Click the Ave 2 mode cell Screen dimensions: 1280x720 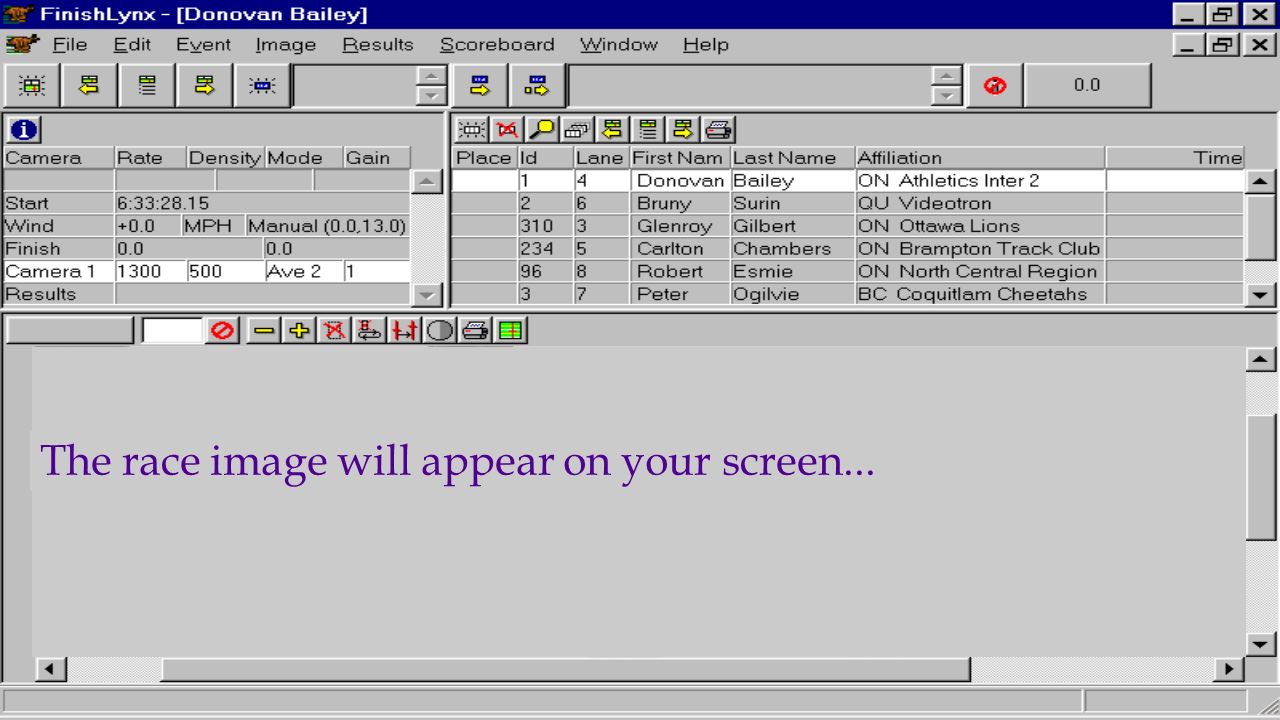(303, 271)
